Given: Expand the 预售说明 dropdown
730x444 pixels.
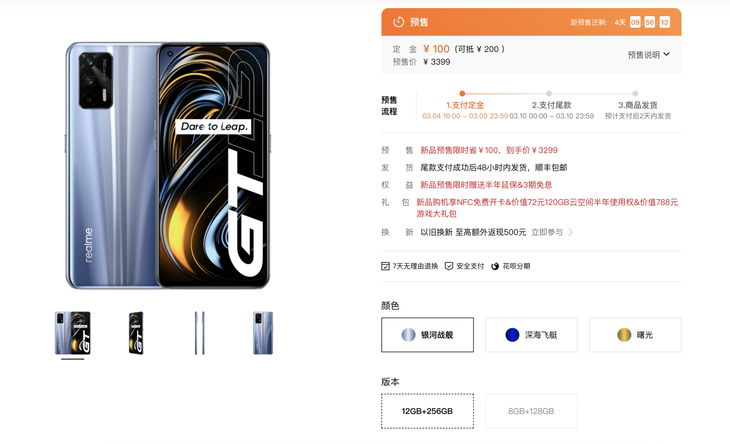Looking at the screenshot, I should point(649,55).
